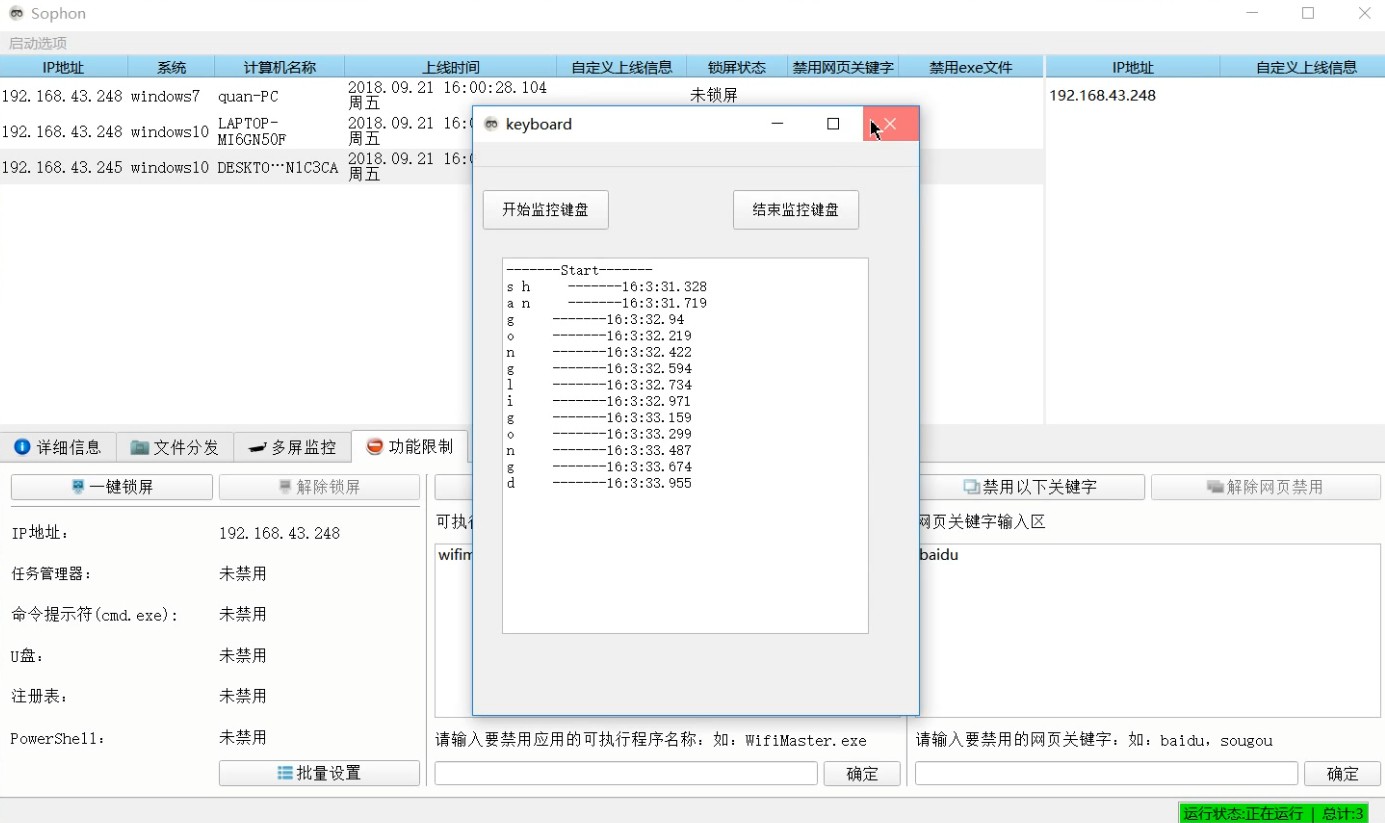Screen dimensions: 1385x823
Task: Switch to the 文件分发 tab
Action: pos(175,447)
